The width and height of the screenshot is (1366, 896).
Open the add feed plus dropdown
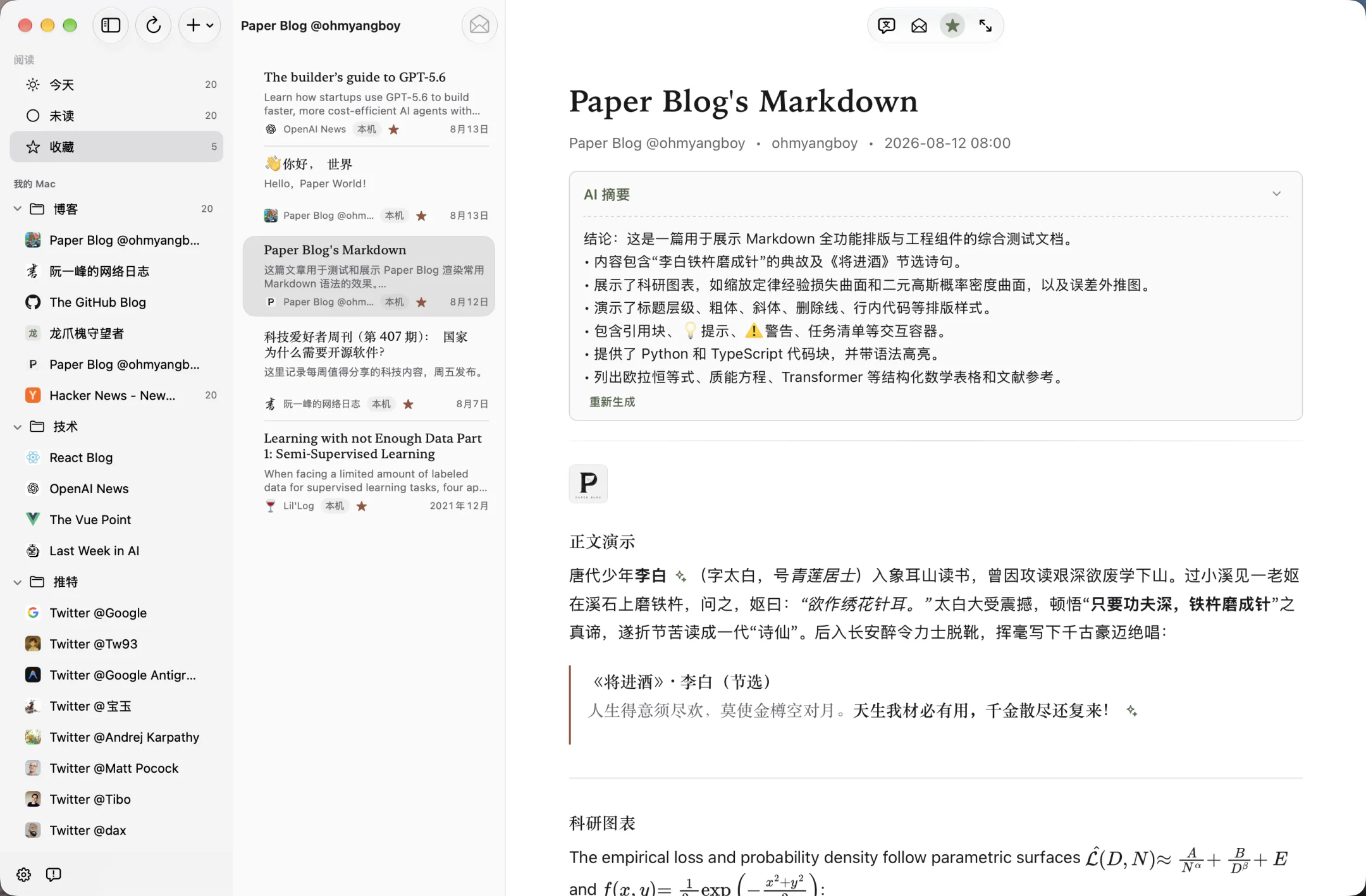pos(200,25)
